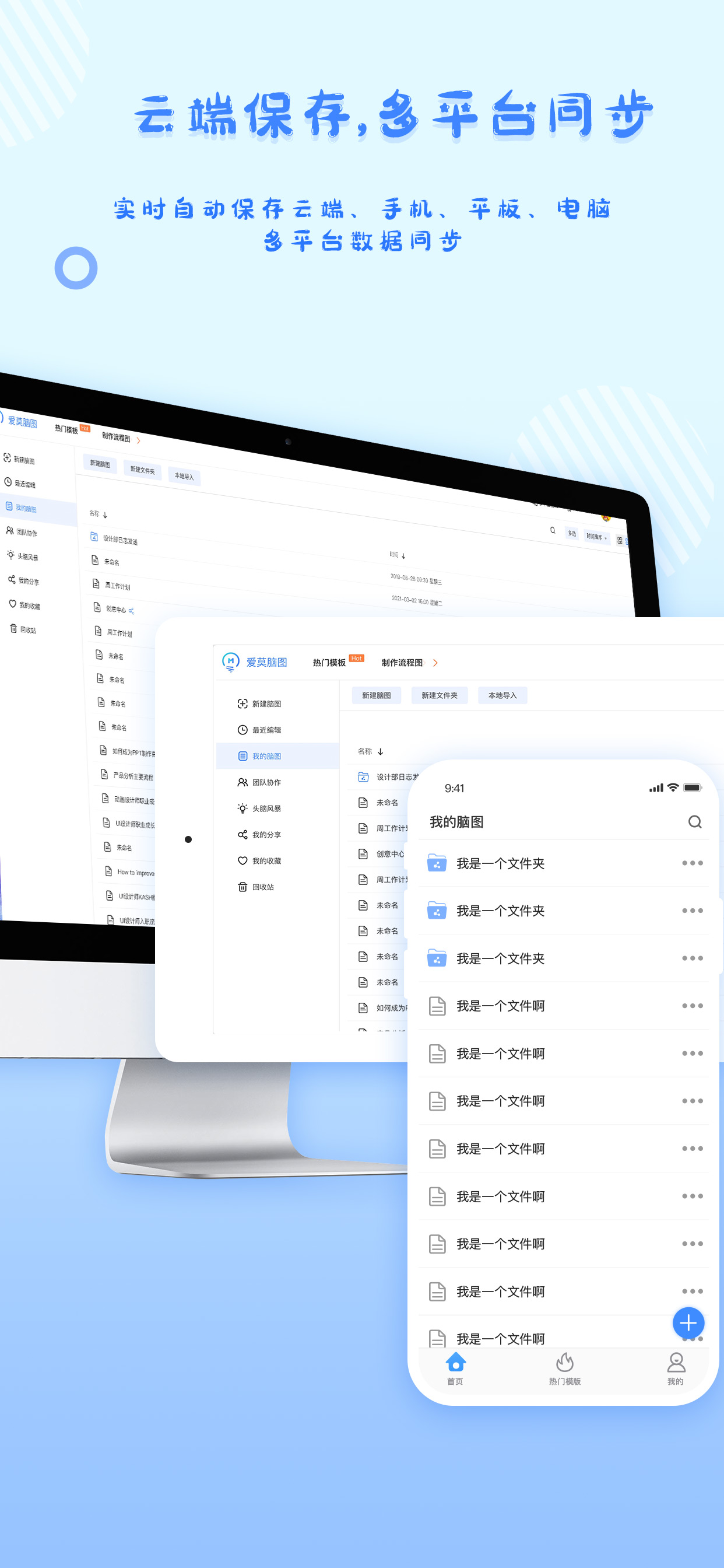Open 热门模板 in the tablet top bar
Image resolution: width=724 pixels, height=1568 pixels.
click(329, 662)
